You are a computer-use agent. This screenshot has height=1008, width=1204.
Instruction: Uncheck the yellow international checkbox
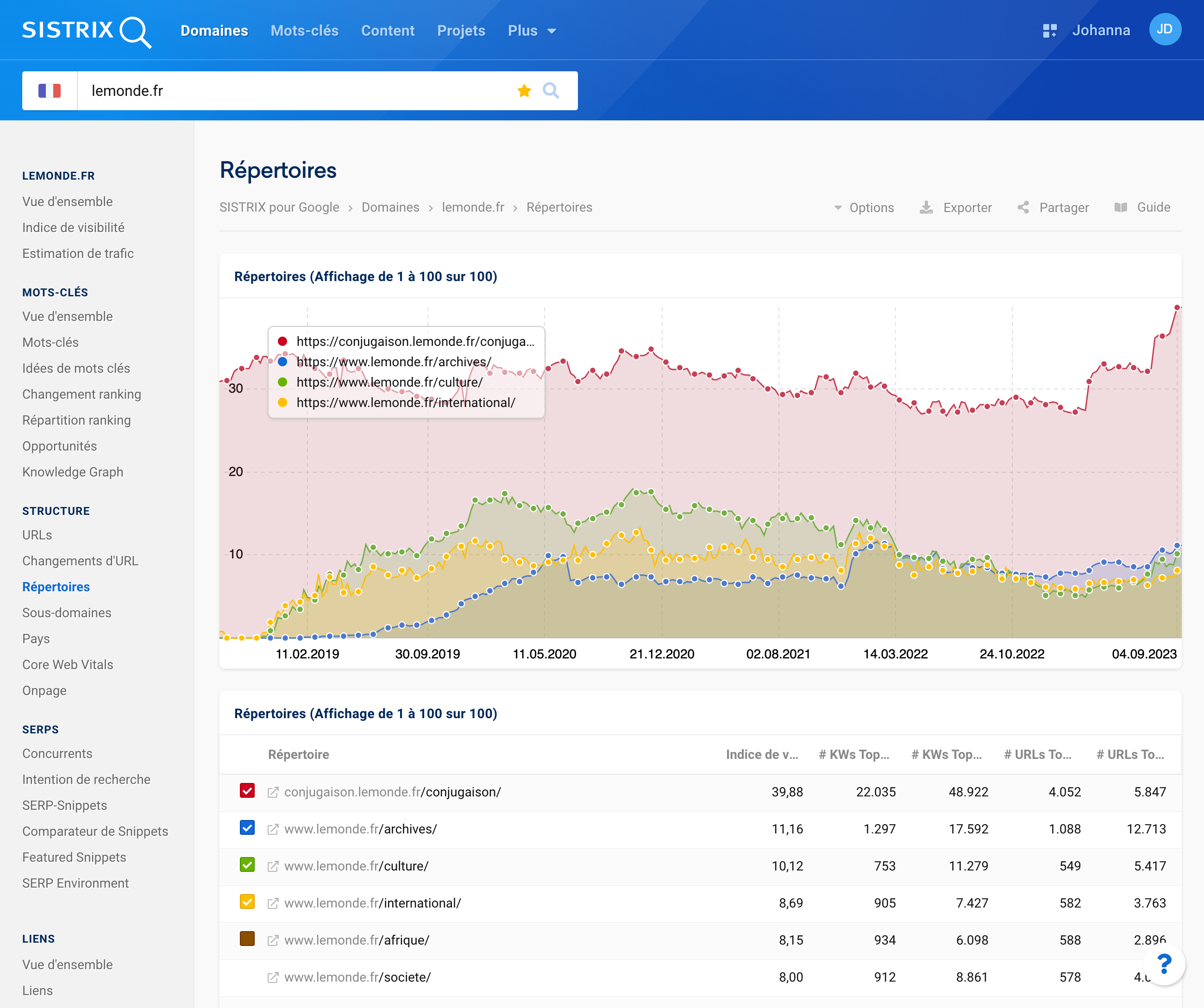click(247, 902)
